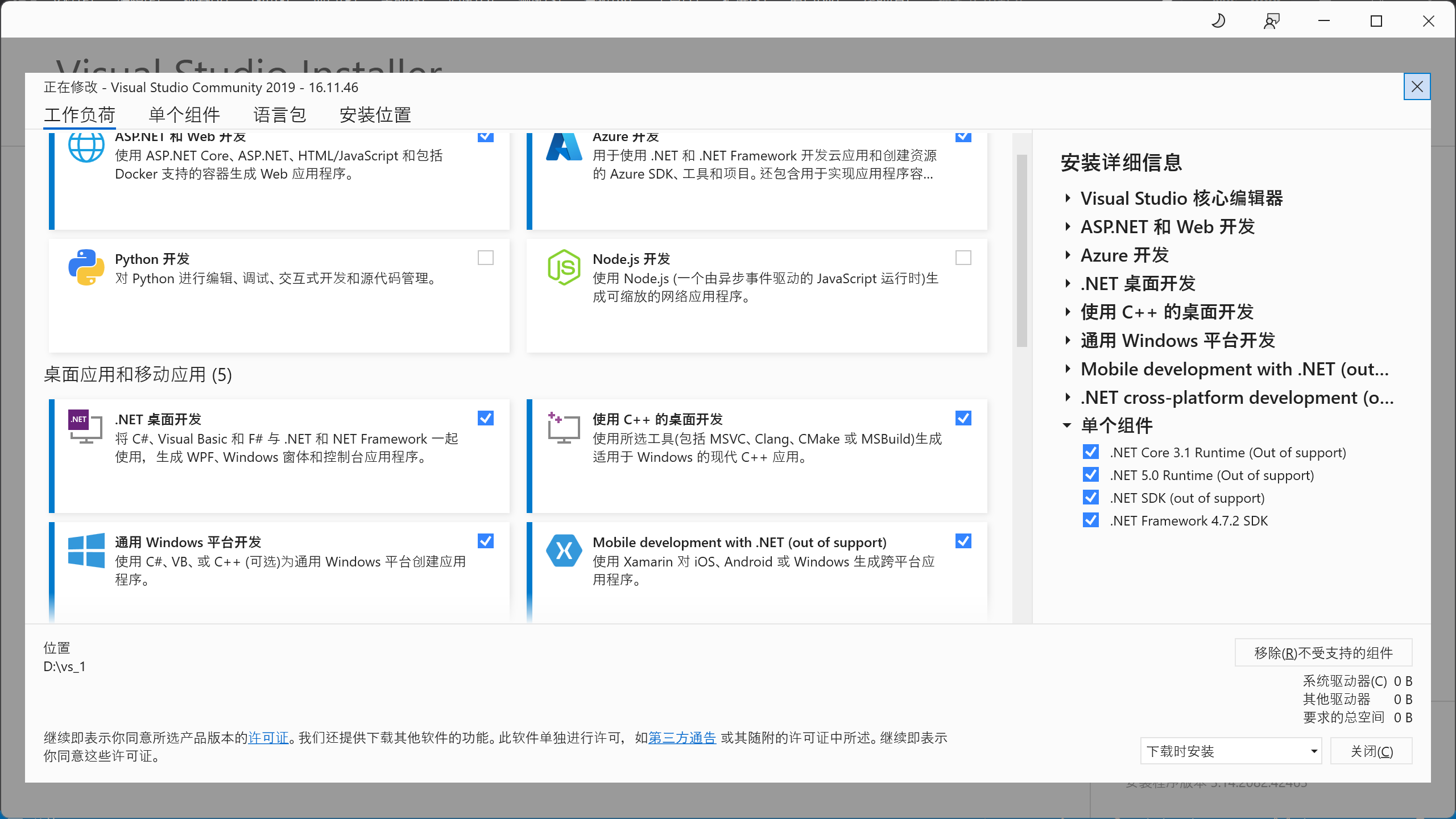1456x819 pixels.
Task: Uncheck .NET 5.0 Runtime component
Action: [x=1091, y=475]
